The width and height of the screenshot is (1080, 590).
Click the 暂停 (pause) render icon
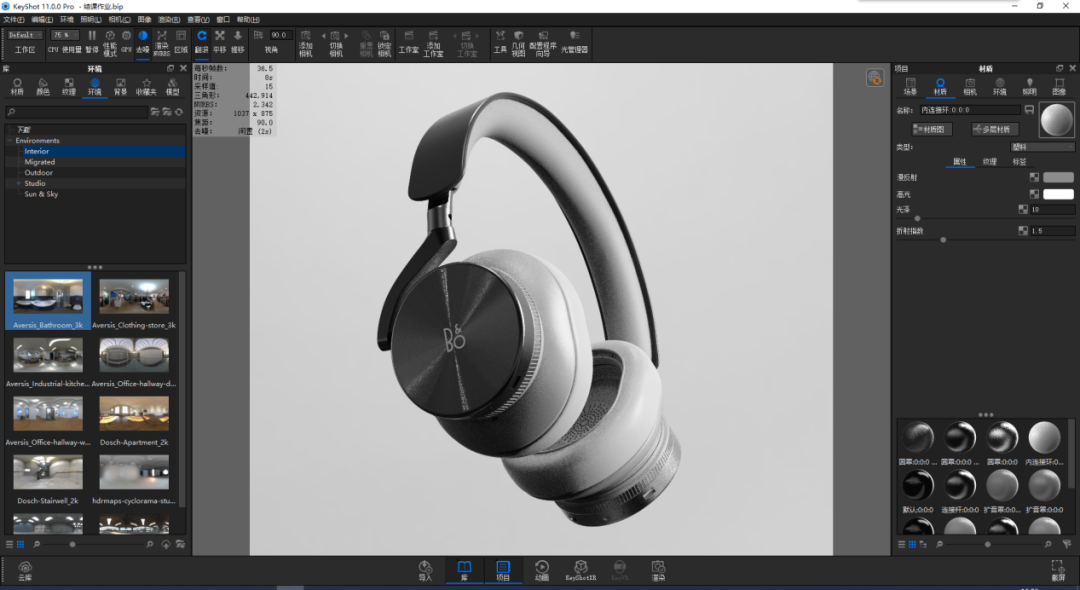click(x=92, y=40)
